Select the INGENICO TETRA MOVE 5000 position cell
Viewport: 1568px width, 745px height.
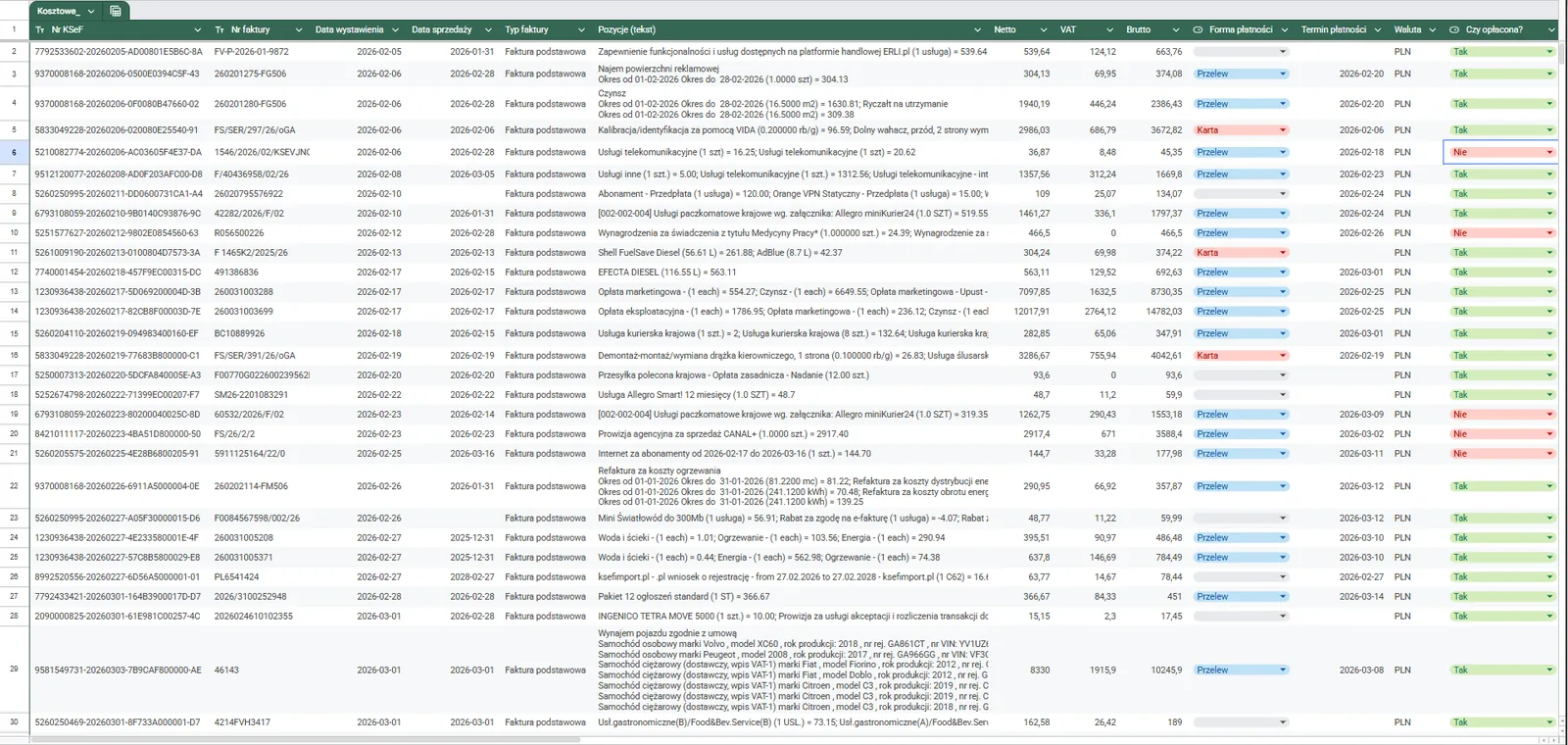pyautogui.click(x=792, y=616)
